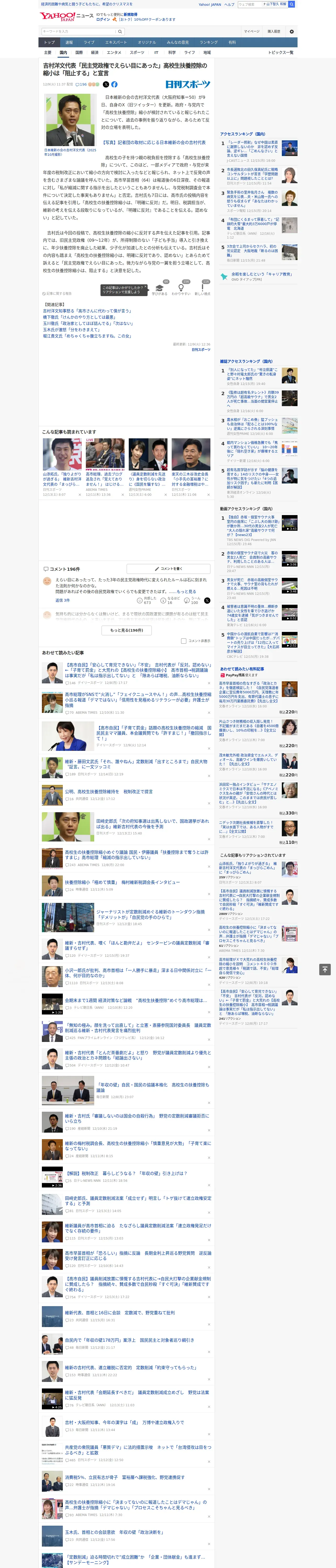Select the ライブ tab in dark navbar

pyautogui.click(x=89, y=42)
